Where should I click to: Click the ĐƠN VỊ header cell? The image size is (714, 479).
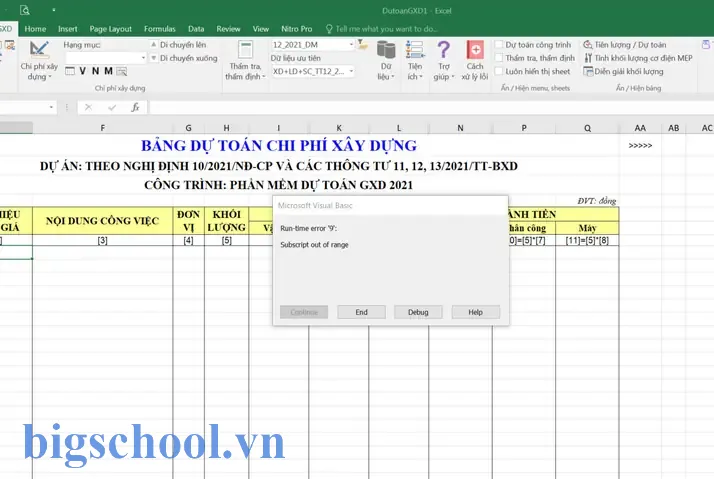[x=189, y=221]
